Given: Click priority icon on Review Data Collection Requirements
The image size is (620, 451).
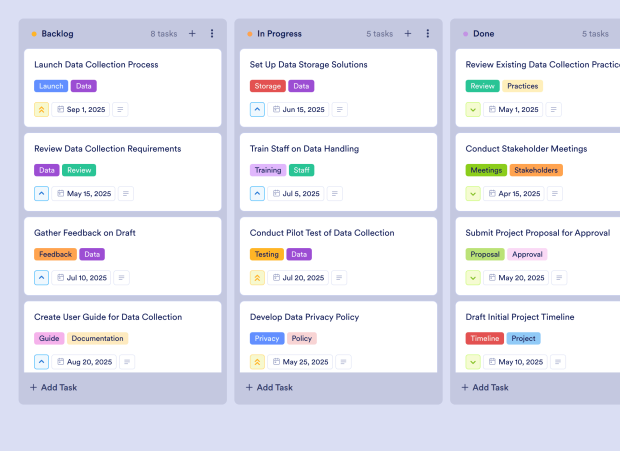Looking at the screenshot, I should point(42,194).
